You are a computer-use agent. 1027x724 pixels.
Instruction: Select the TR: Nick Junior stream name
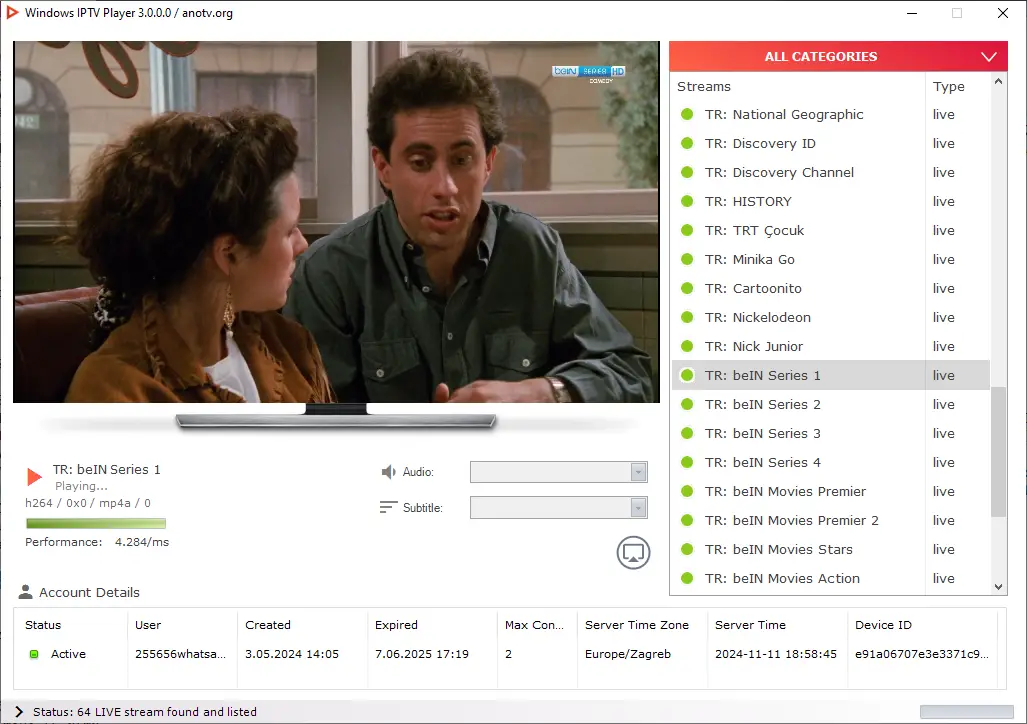point(754,347)
